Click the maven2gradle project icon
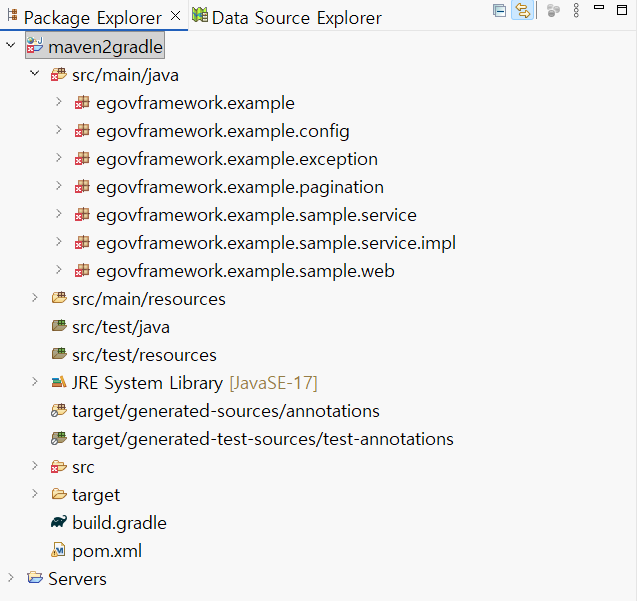 point(35,47)
